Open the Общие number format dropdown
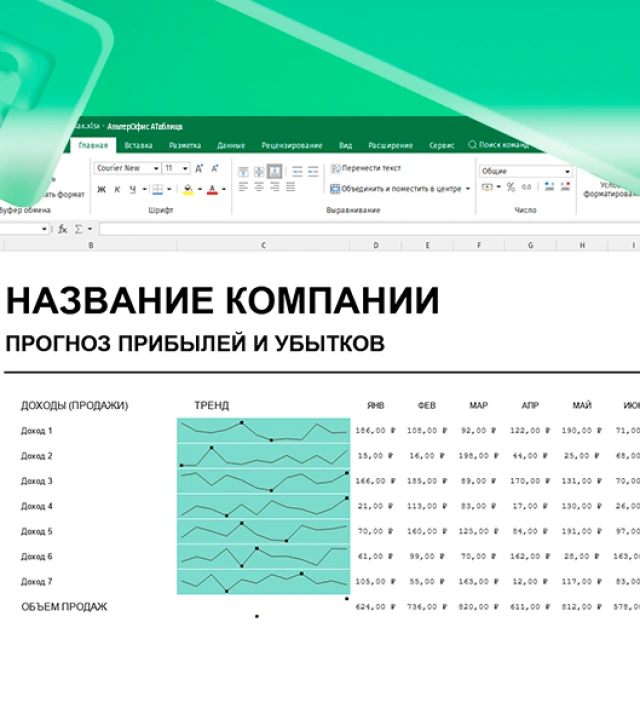Image resolution: width=640 pixels, height=720 pixels. [526, 171]
